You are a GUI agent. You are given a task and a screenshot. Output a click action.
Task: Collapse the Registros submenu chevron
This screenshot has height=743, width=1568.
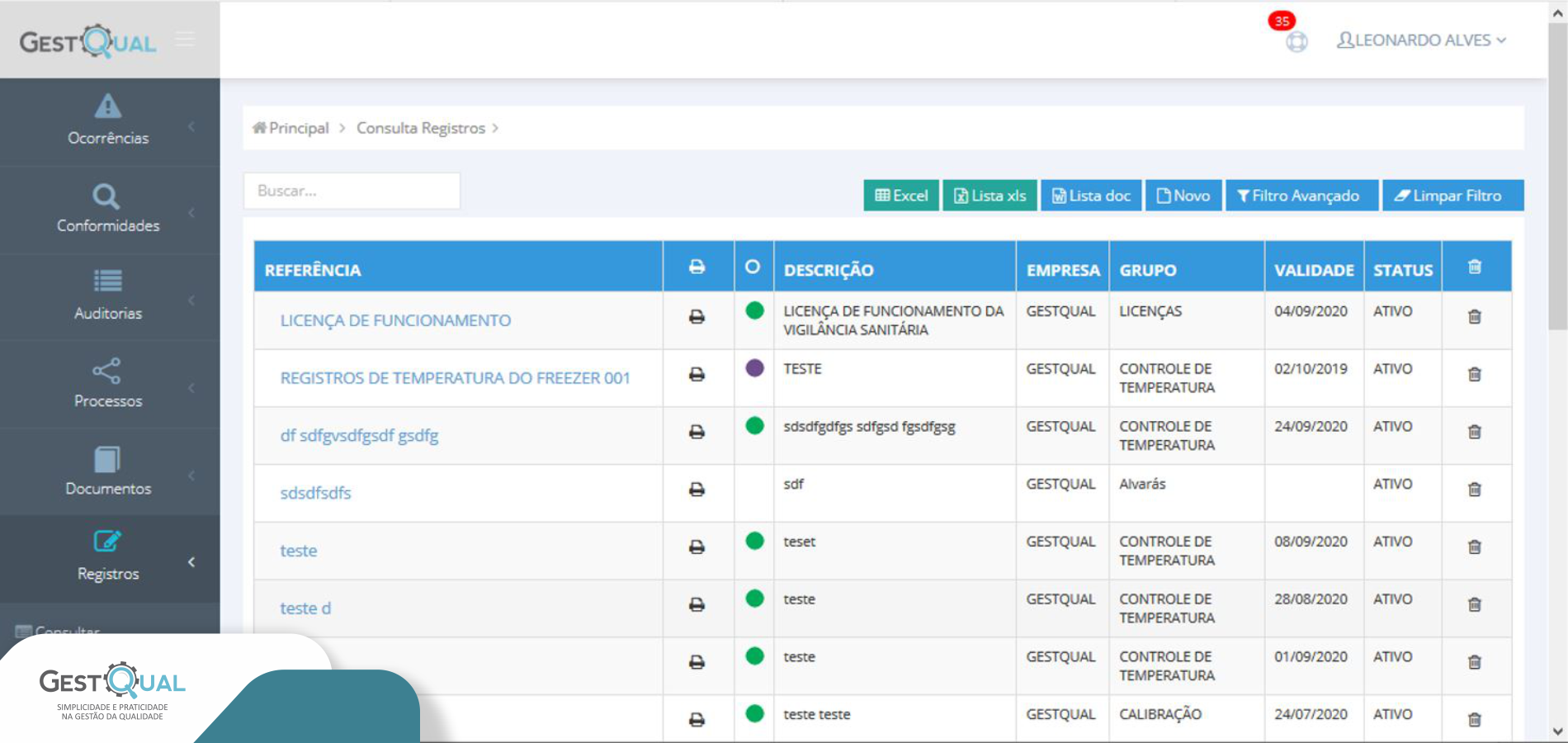[x=191, y=562]
